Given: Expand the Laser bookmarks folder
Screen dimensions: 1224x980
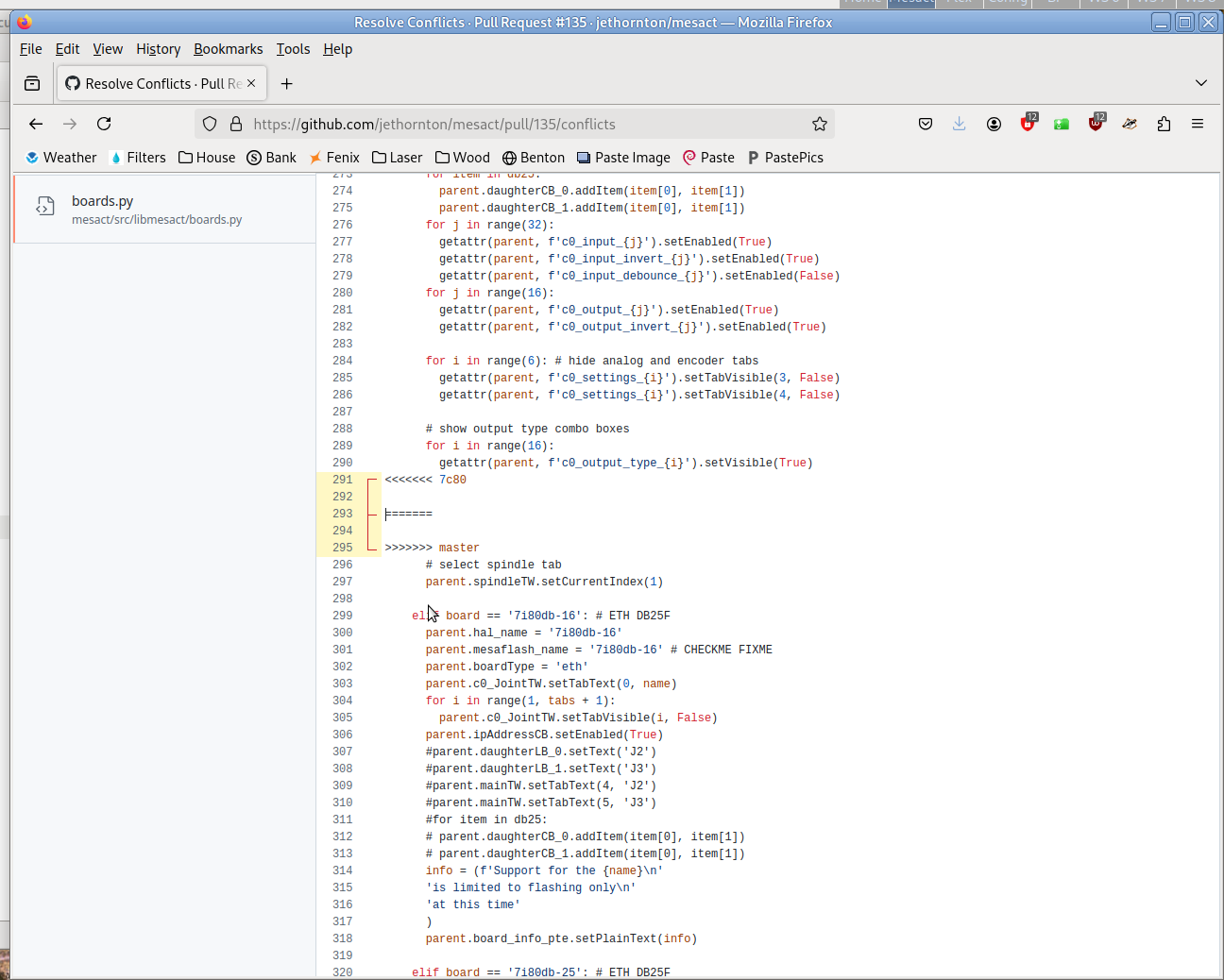Looking at the screenshot, I should [x=398, y=158].
